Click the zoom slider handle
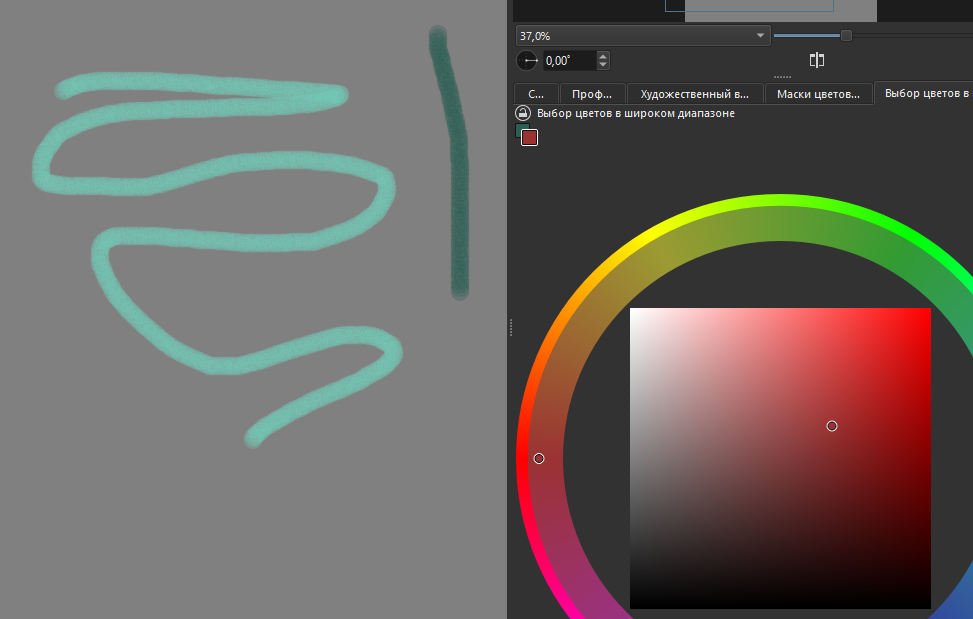Image resolution: width=973 pixels, height=619 pixels. (846, 35)
